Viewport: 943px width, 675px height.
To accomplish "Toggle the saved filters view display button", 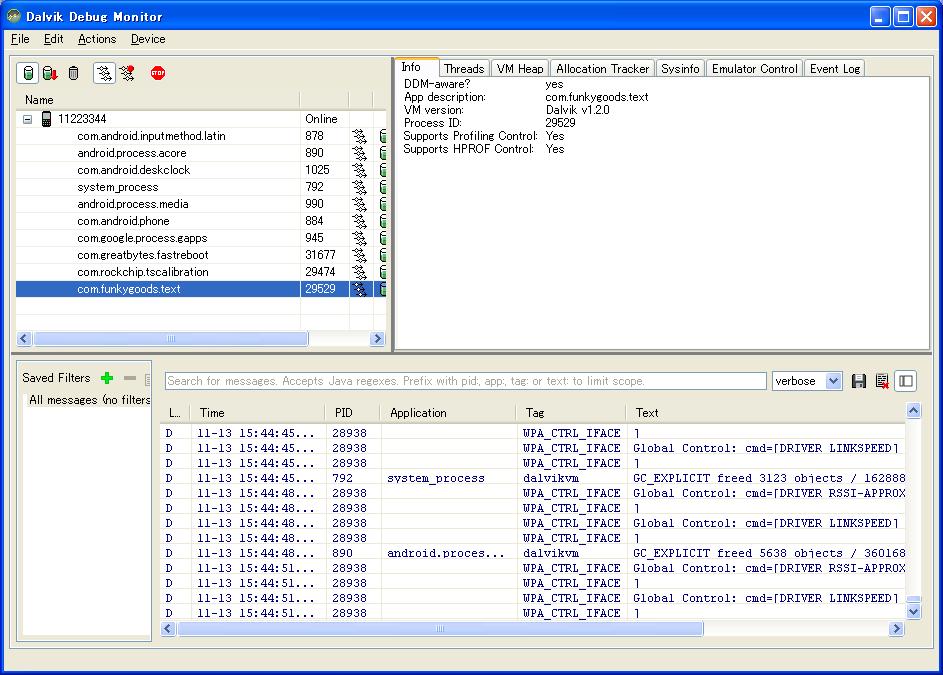I will (906, 381).
